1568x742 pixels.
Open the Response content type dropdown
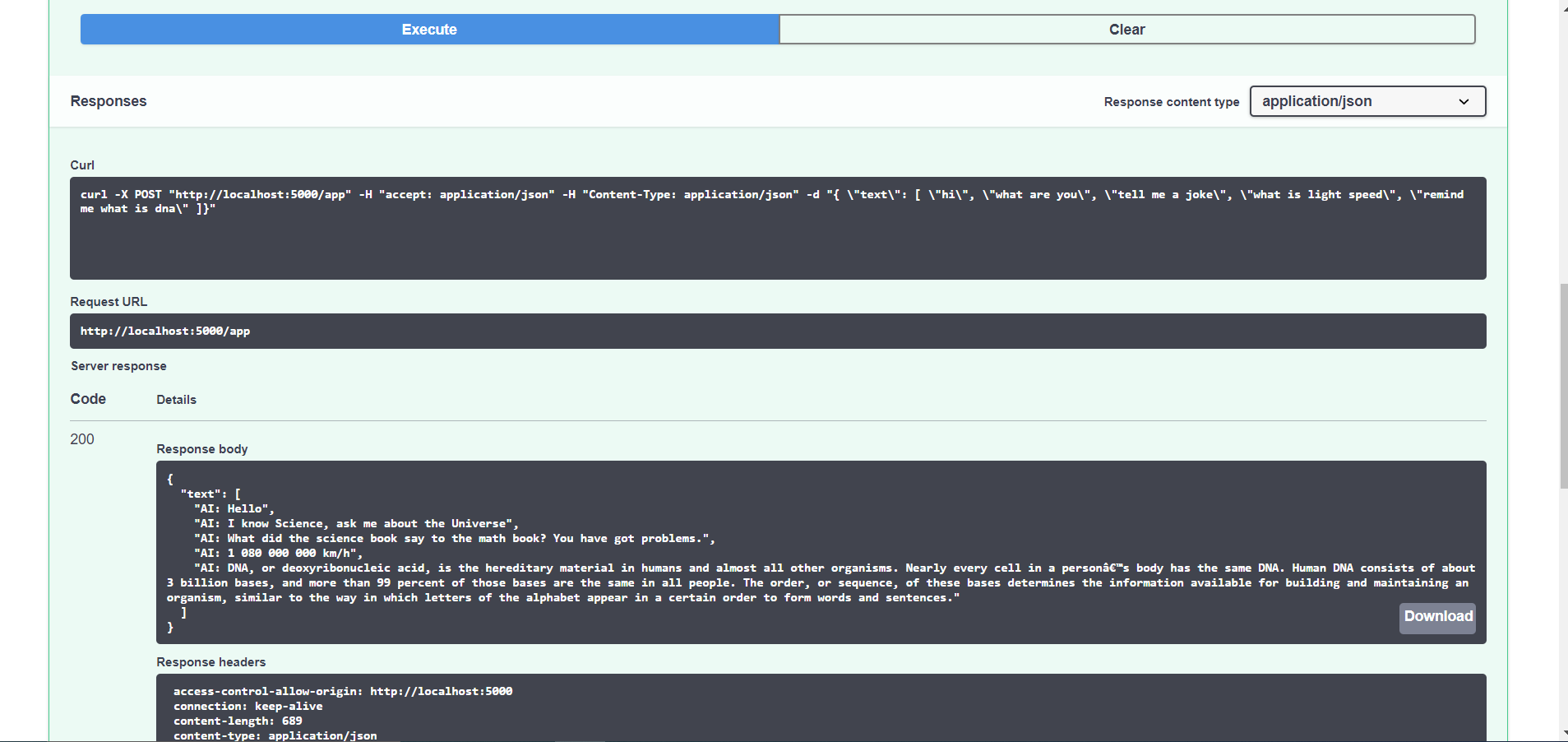pos(1366,101)
